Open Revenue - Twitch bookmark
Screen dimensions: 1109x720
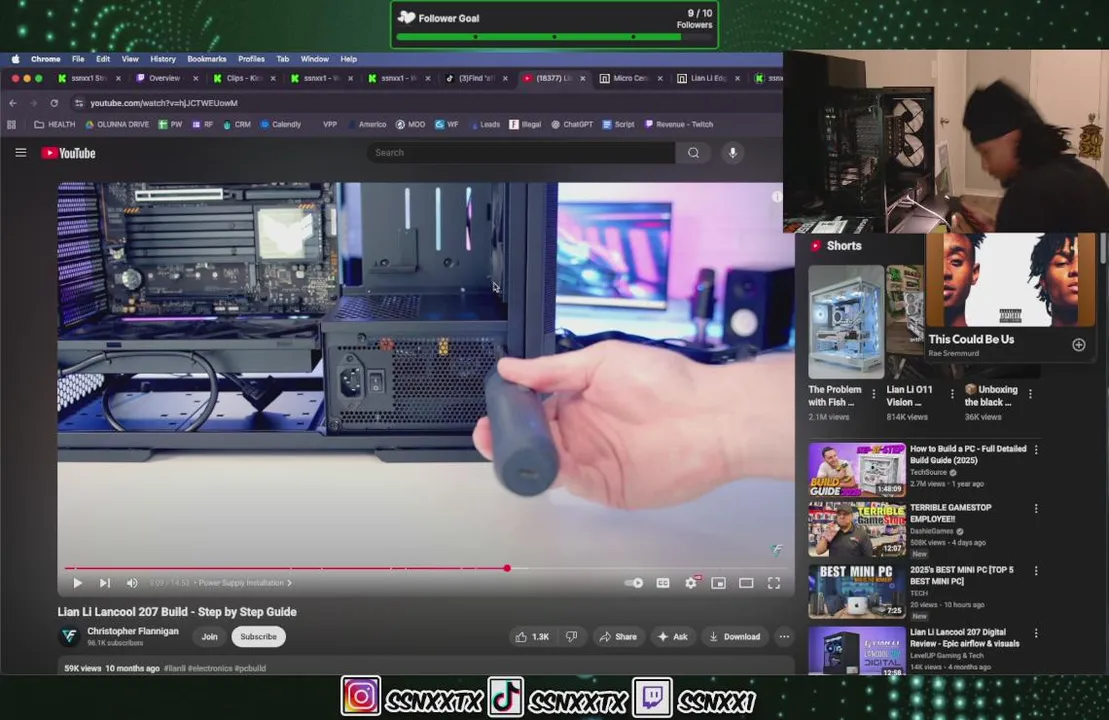pos(680,124)
